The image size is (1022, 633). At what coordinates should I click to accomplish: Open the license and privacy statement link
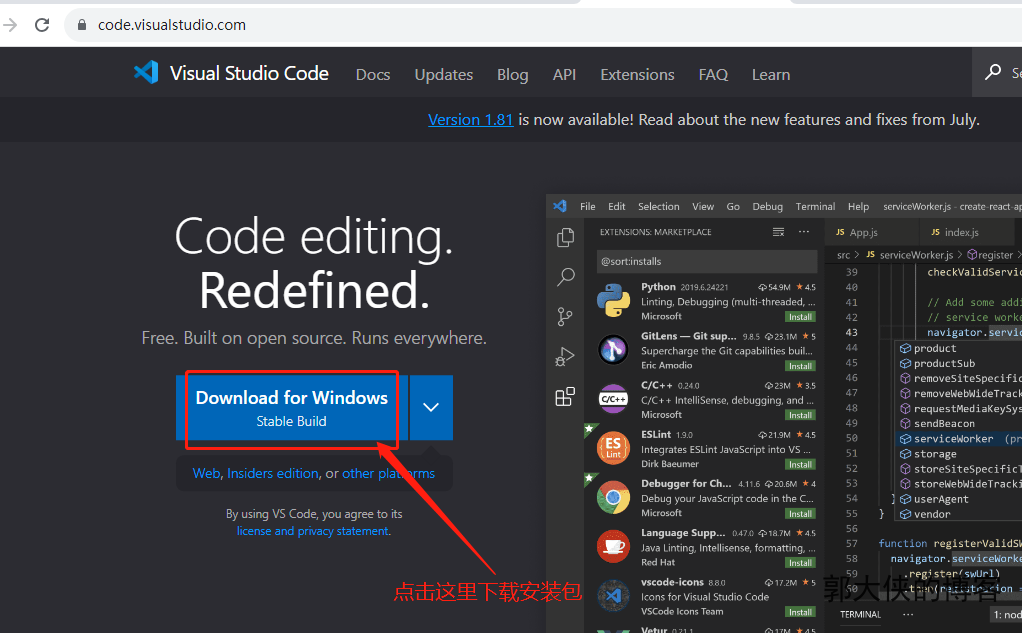pos(313,531)
